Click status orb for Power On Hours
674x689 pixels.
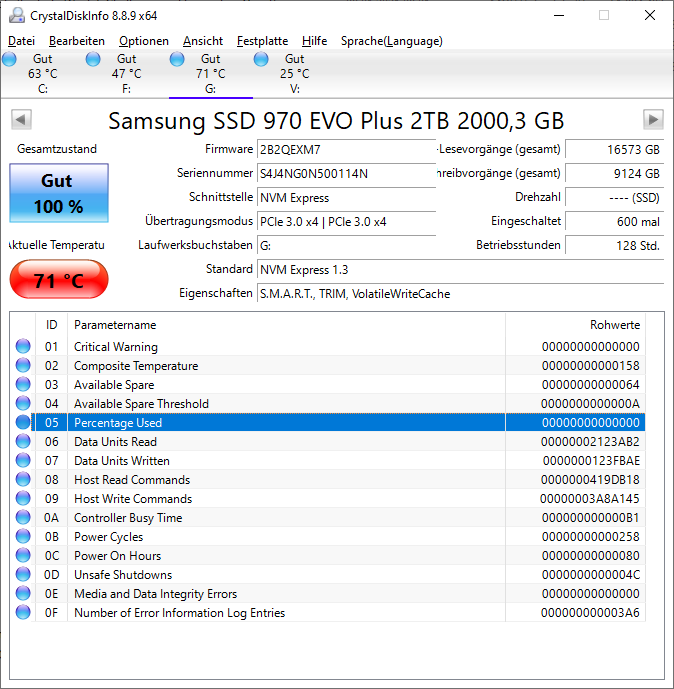[23, 555]
